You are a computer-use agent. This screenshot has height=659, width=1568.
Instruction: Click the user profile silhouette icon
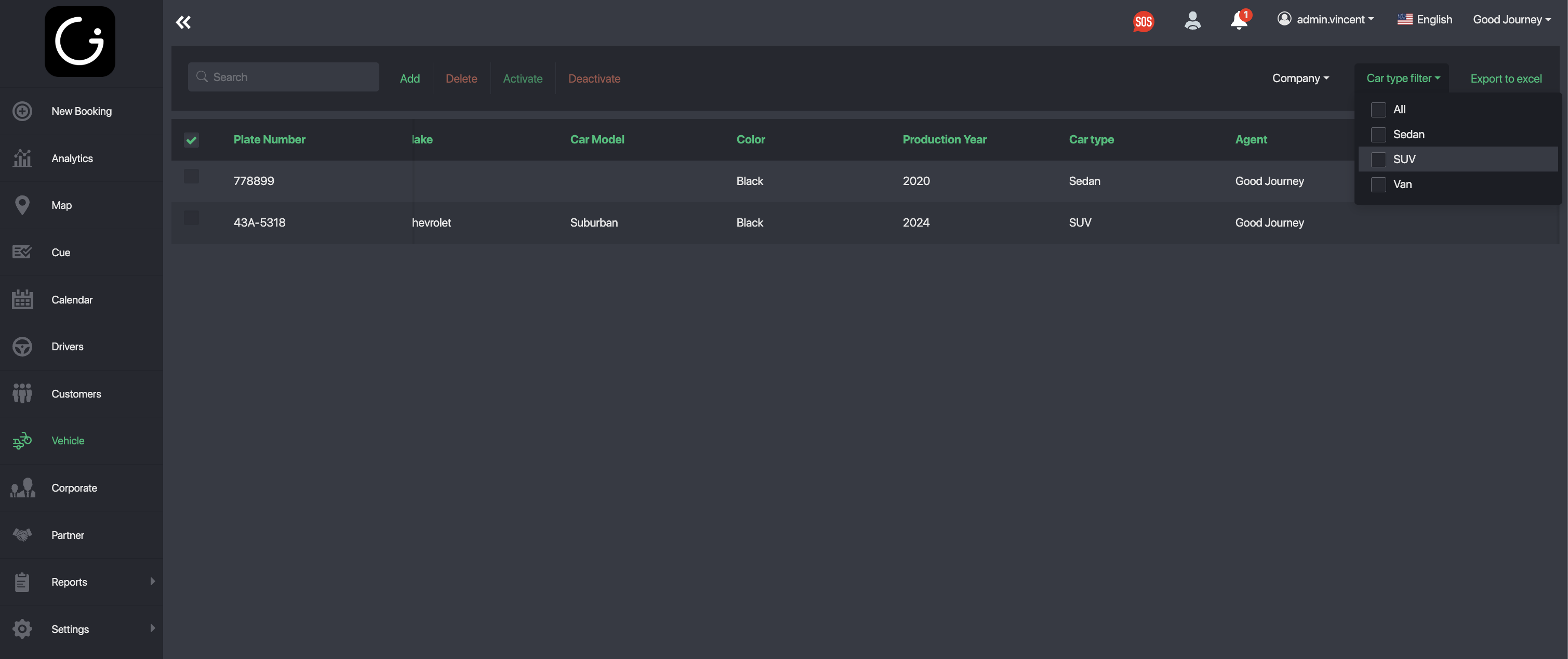point(1192,21)
